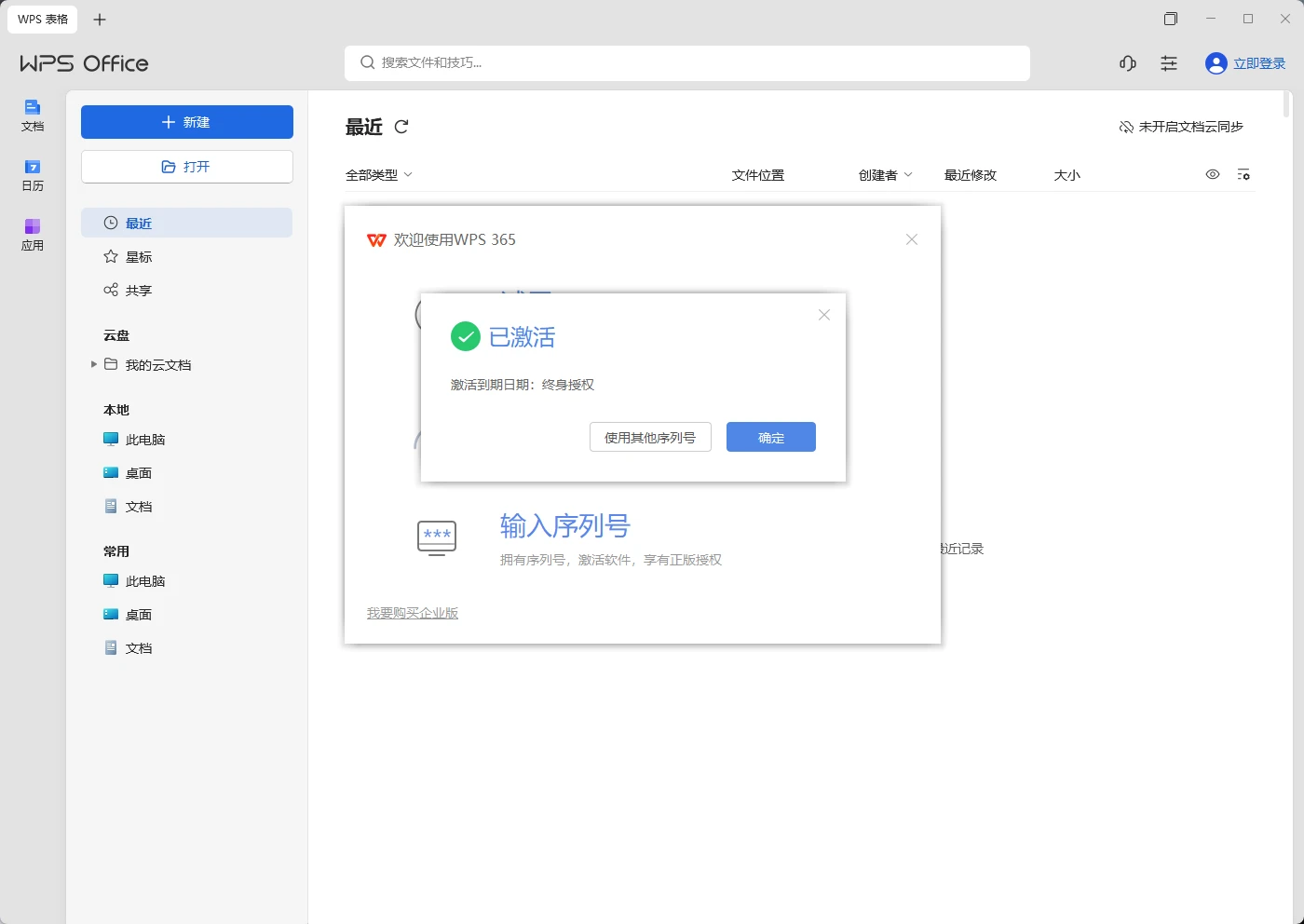Sort by 大小 column header
Screen dimensions: 1304x924
[1067, 175]
